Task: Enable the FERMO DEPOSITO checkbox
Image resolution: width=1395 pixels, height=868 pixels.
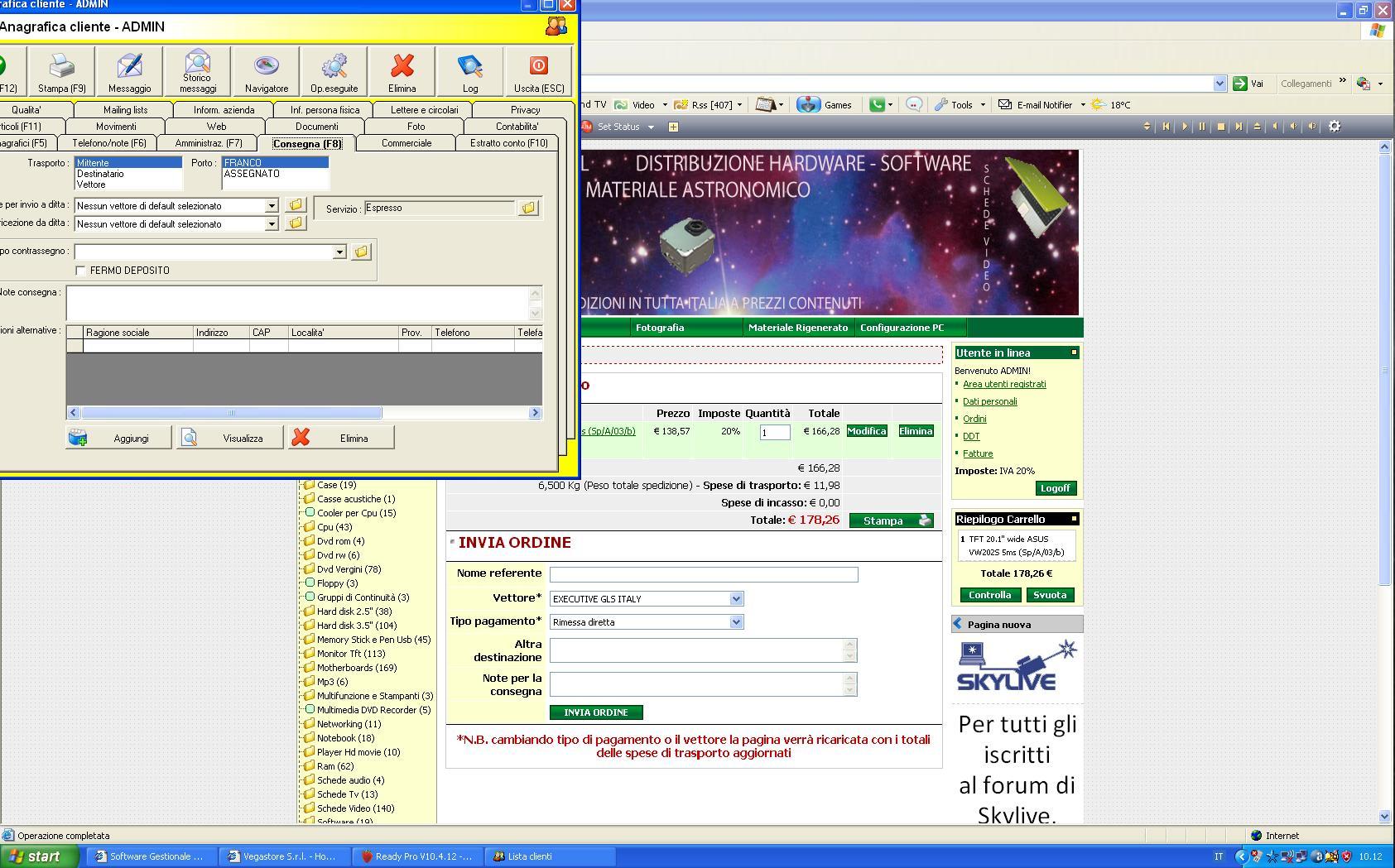Action: click(80, 271)
